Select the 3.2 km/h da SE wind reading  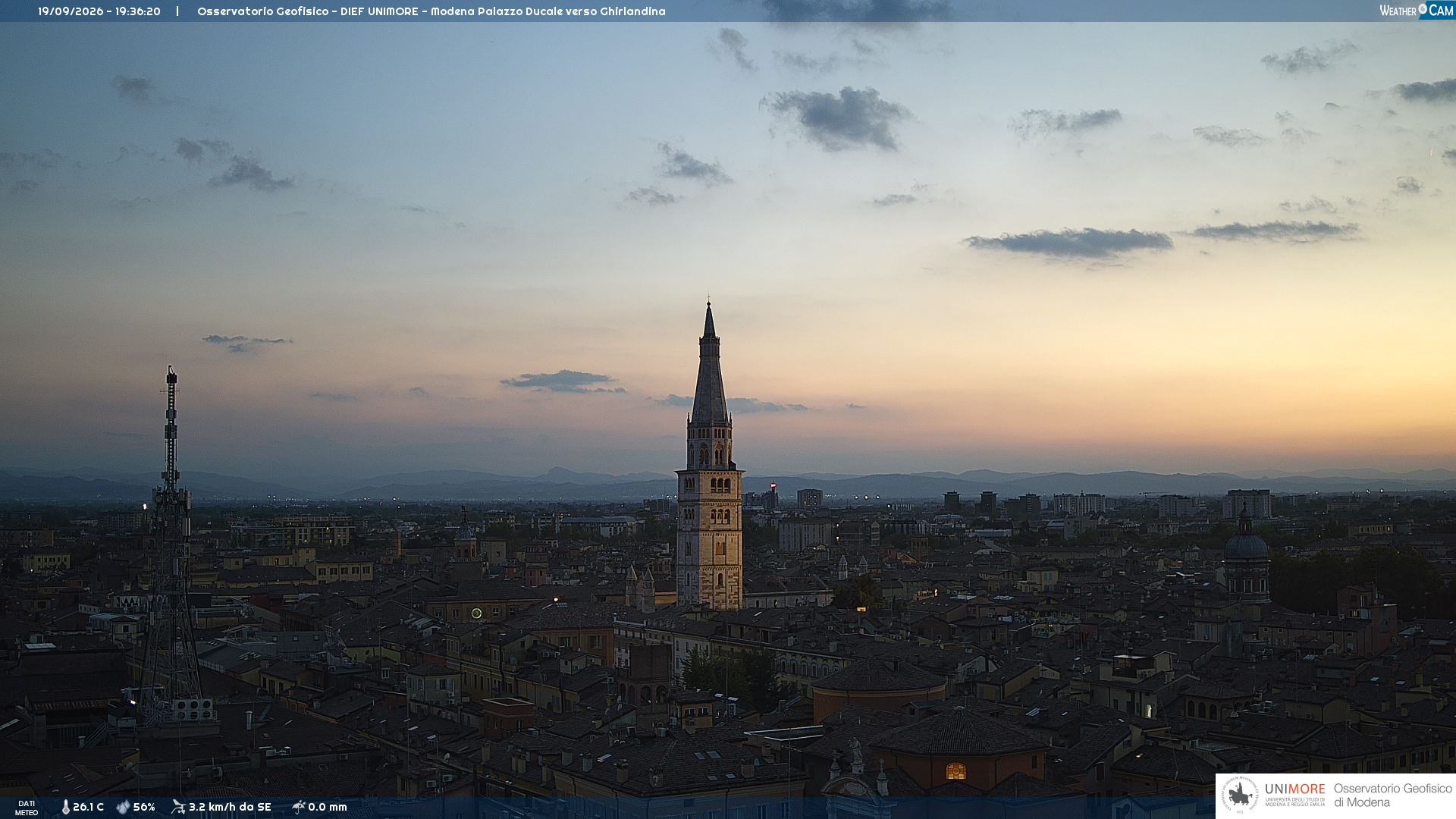click(230, 807)
